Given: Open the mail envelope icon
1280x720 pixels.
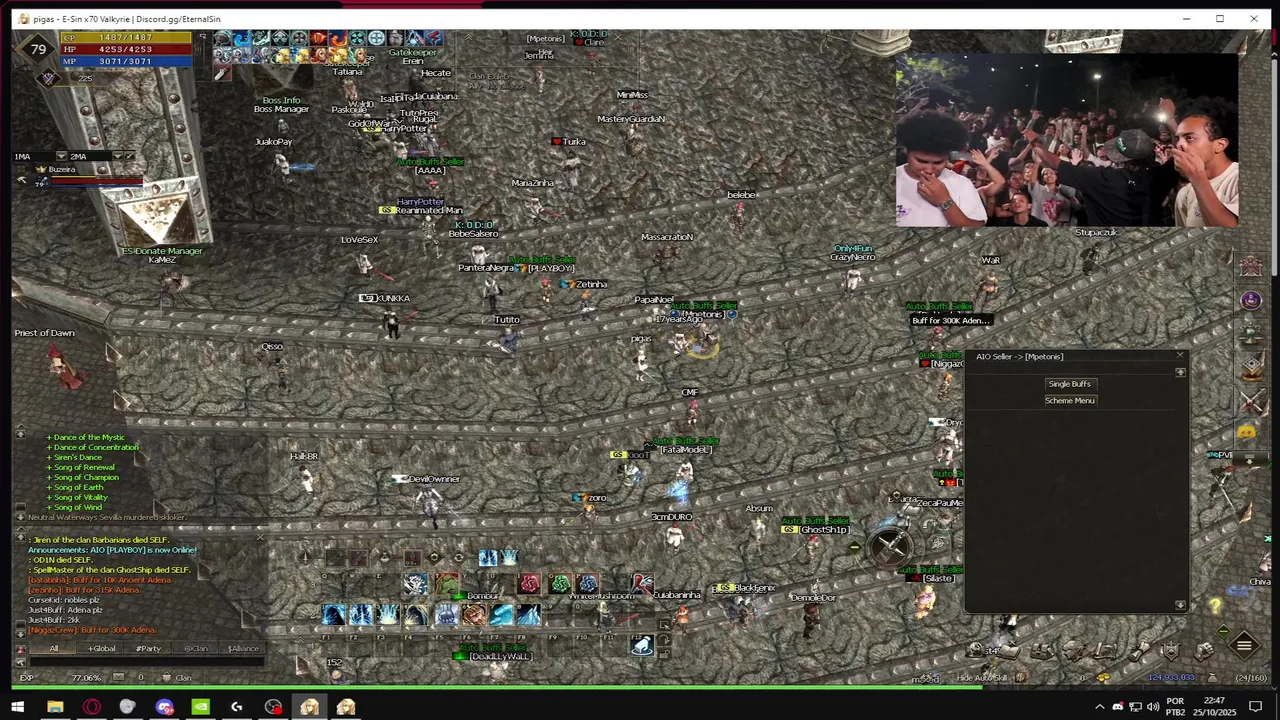Looking at the screenshot, I should point(118,676).
